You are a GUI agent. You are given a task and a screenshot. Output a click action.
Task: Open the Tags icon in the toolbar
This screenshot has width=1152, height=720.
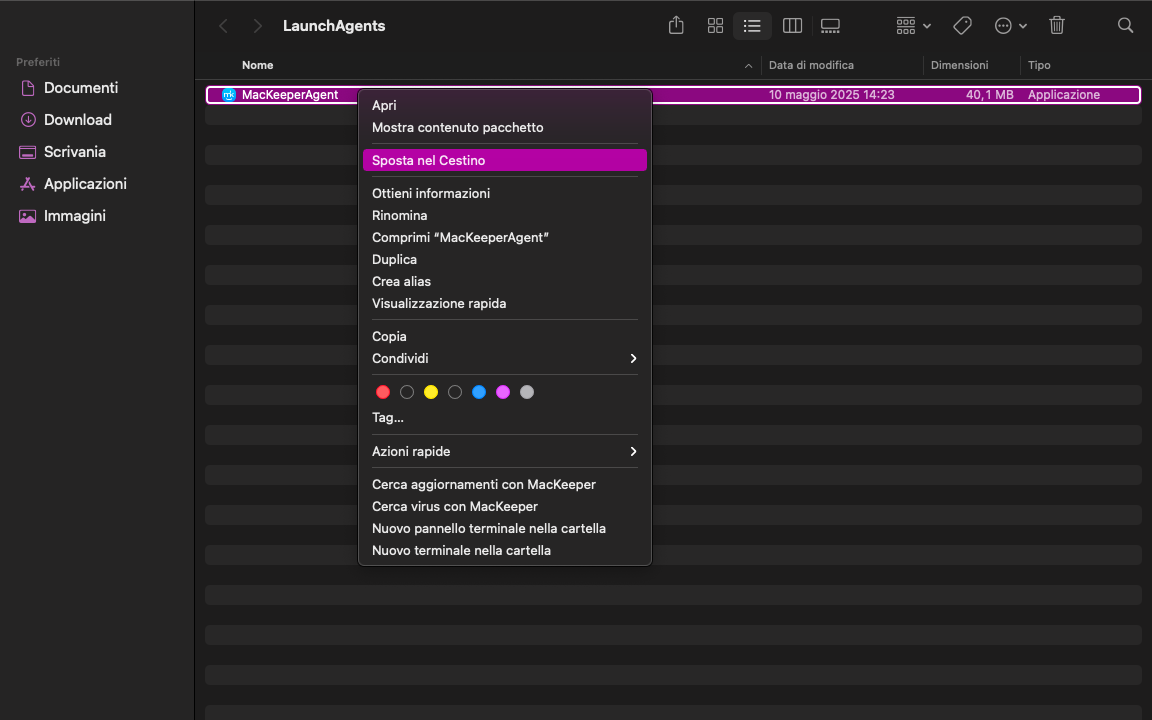pyautogui.click(x=962, y=25)
